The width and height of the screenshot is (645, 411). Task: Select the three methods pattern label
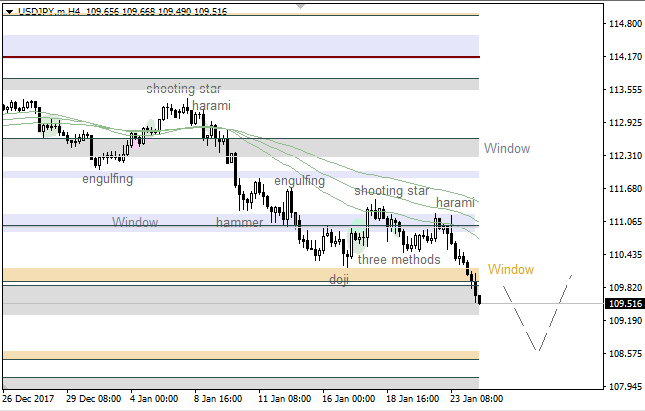click(x=399, y=260)
